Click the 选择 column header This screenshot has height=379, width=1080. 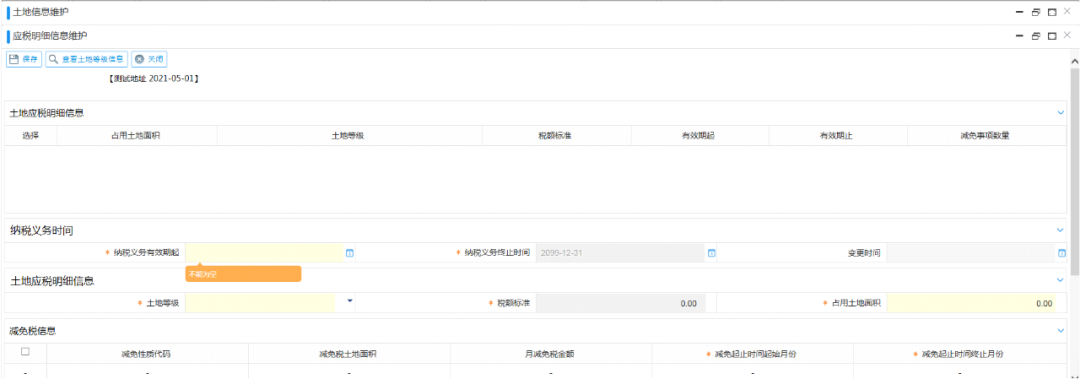(30, 136)
